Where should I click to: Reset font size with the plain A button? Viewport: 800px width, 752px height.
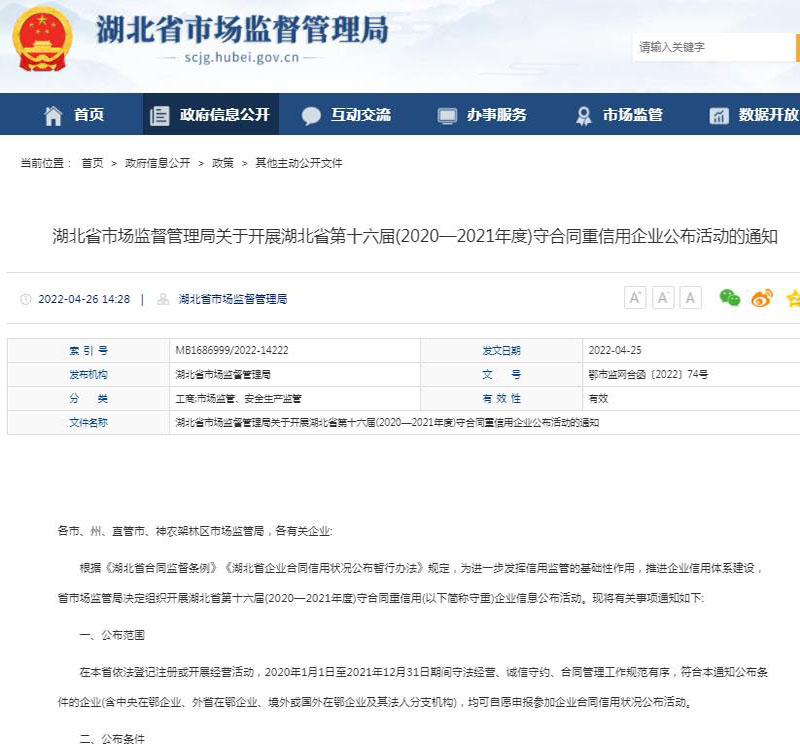tap(689, 297)
